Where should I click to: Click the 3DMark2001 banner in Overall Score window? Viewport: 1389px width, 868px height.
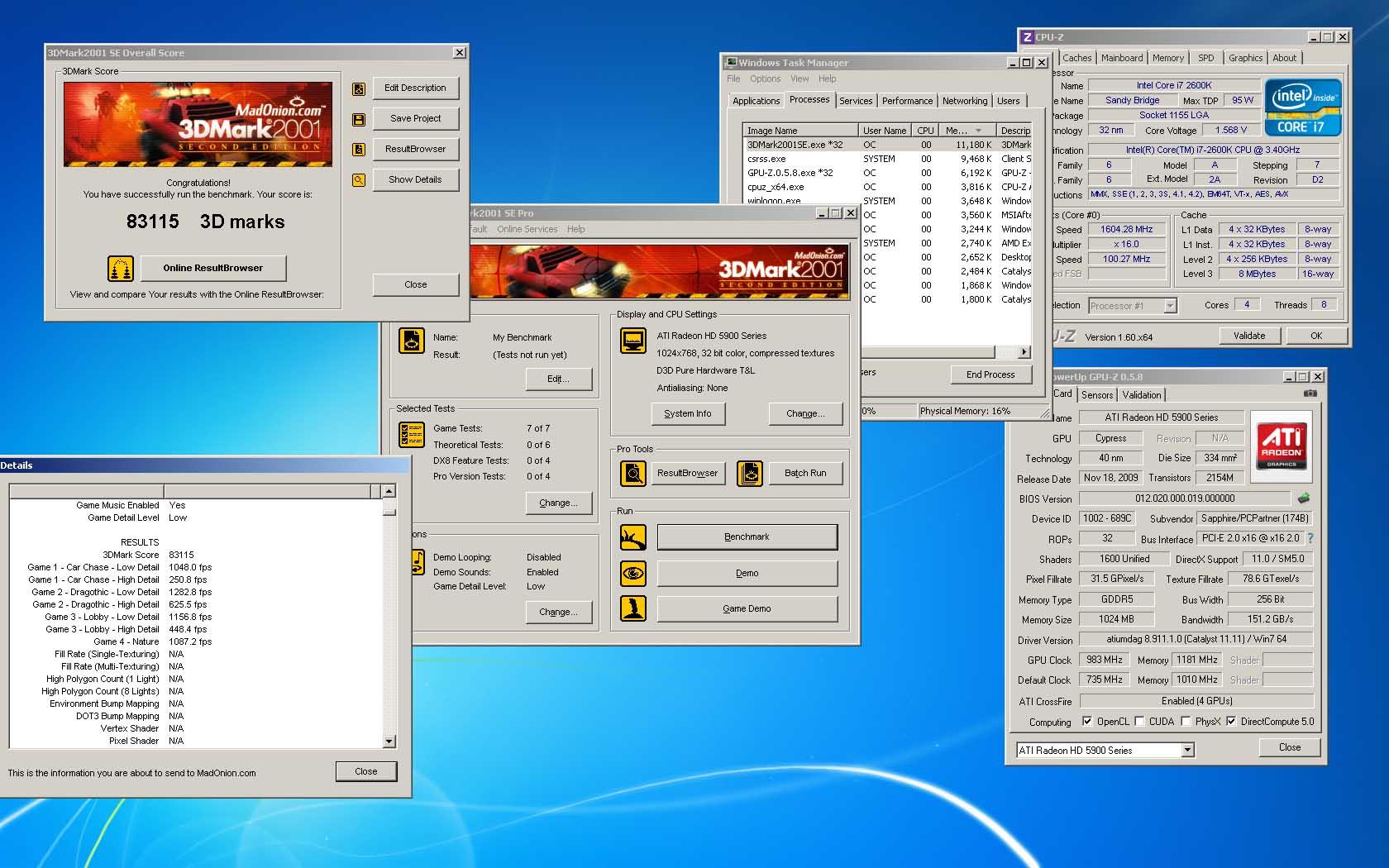coord(198,124)
